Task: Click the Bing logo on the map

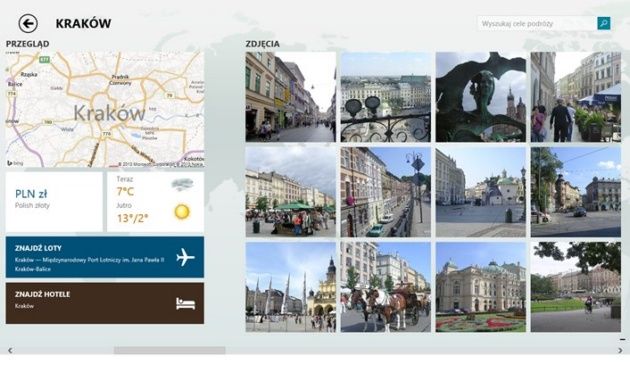Action: (x=15, y=163)
